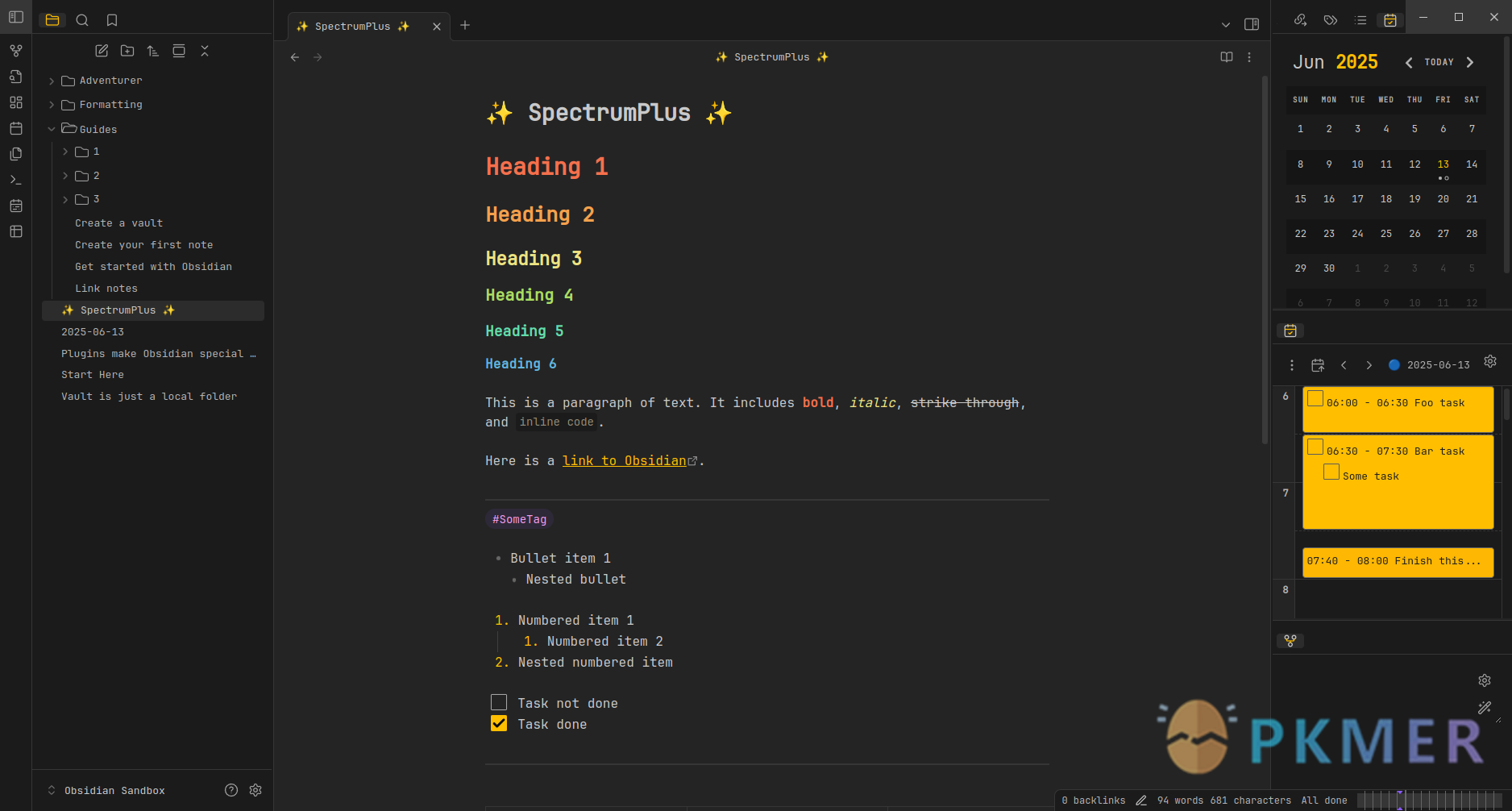Check the 'Task not done' checkbox
This screenshot has height=811, width=1512.
[x=499, y=702]
